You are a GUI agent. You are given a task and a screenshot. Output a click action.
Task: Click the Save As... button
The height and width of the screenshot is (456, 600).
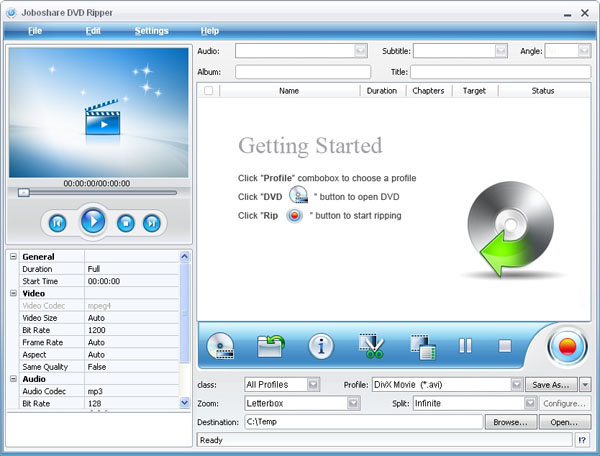click(551, 384)
